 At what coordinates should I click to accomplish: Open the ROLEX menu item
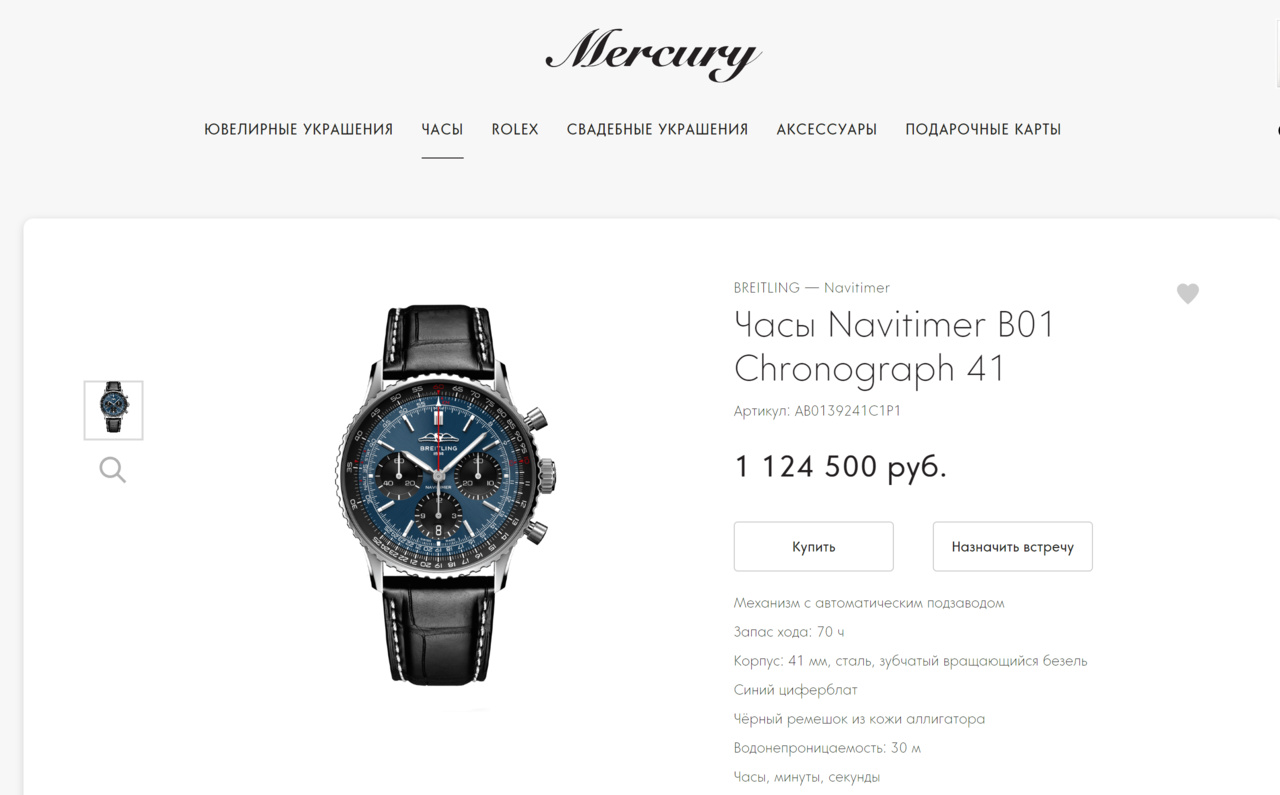point(515,129)
